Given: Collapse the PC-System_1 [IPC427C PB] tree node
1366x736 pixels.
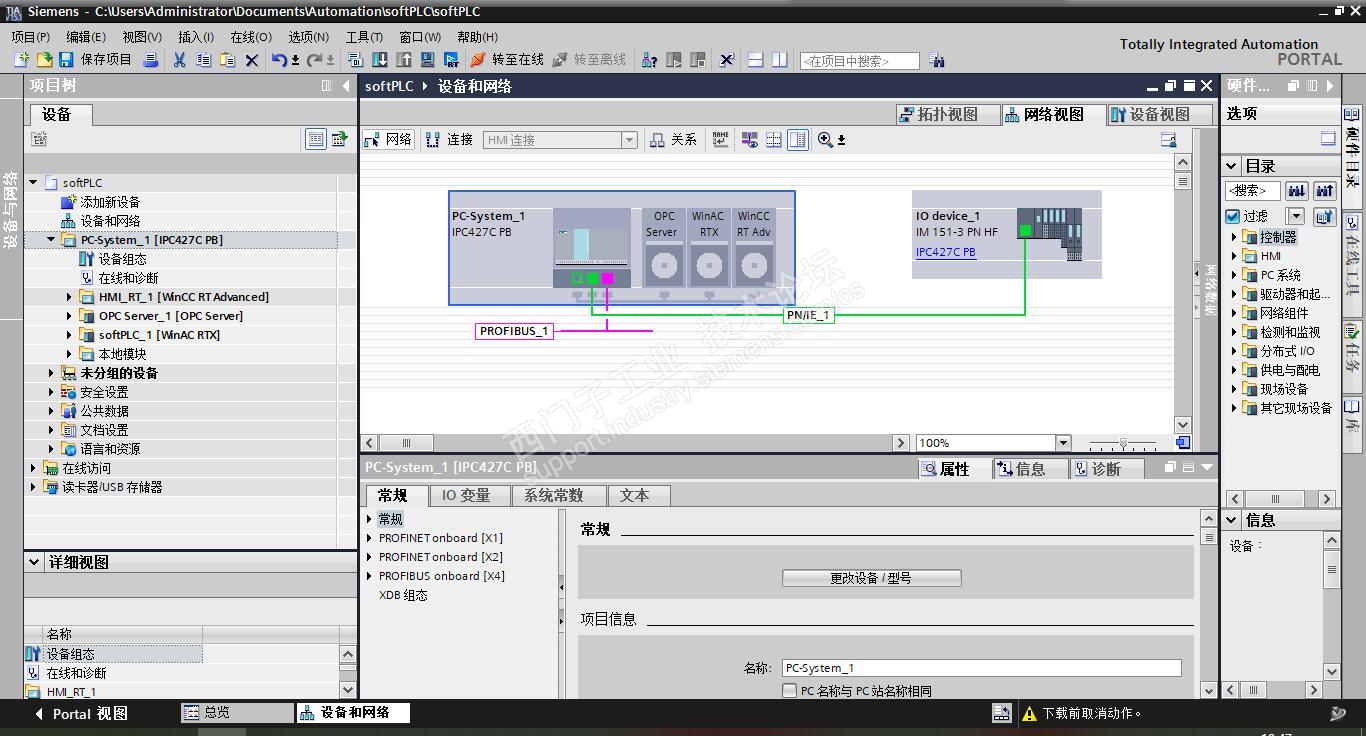Looking at the screenshot, I should point(52,240).
